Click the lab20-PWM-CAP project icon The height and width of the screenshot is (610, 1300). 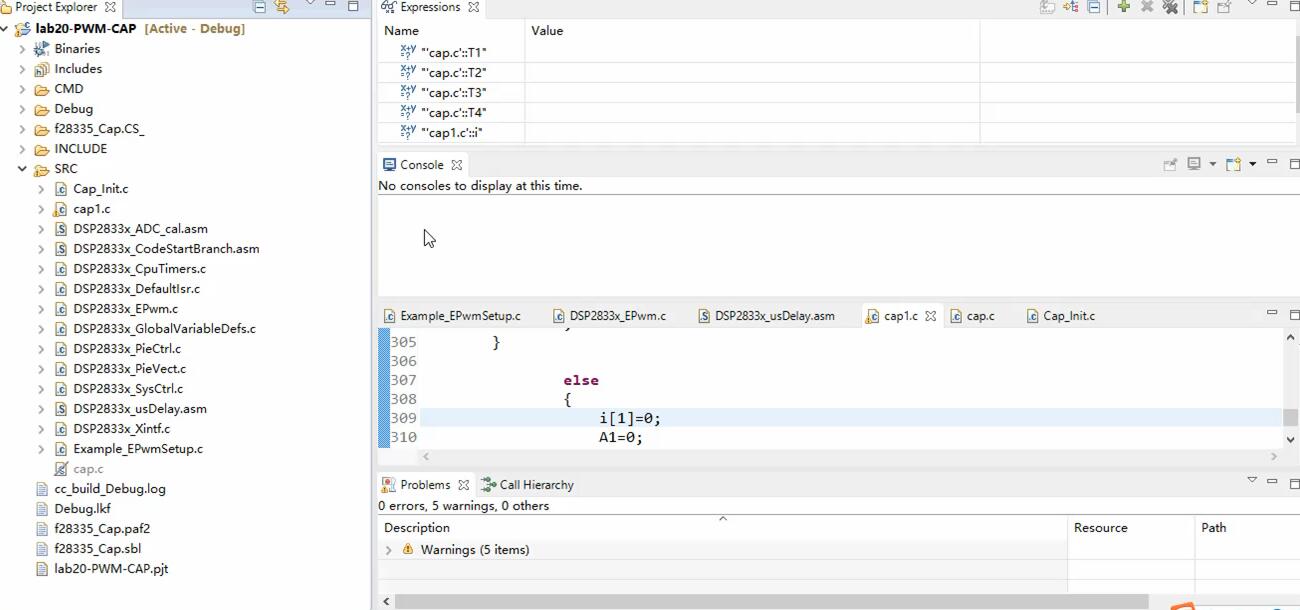tap(23, 29)
